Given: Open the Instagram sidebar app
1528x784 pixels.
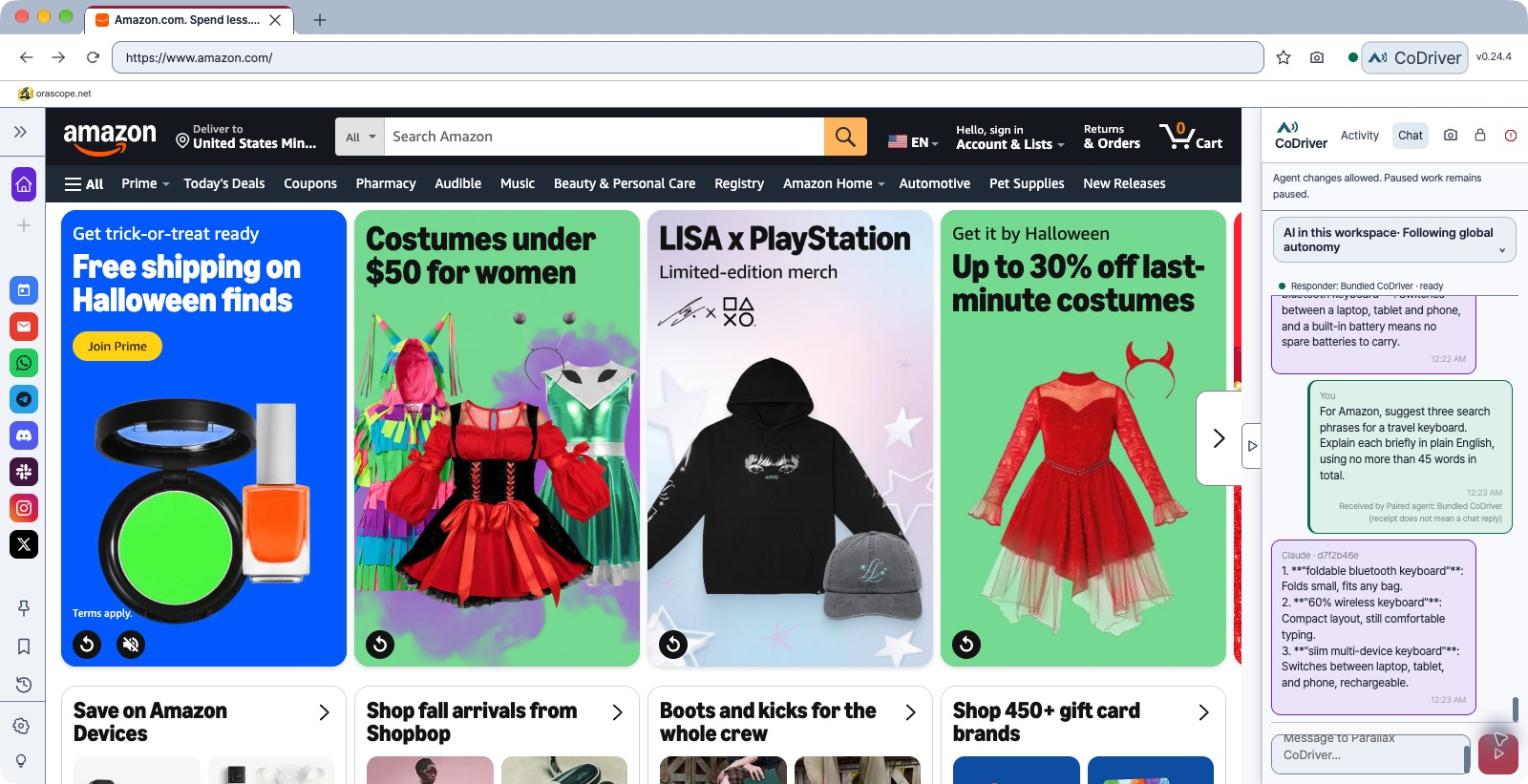Looking at the screenshot, I should click(x=24, y=508).
